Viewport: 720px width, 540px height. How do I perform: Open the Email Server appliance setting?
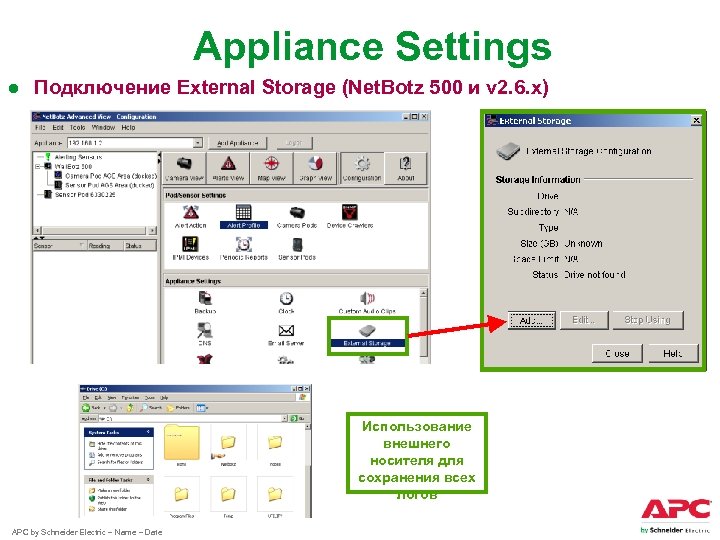[x=286, y=334]
